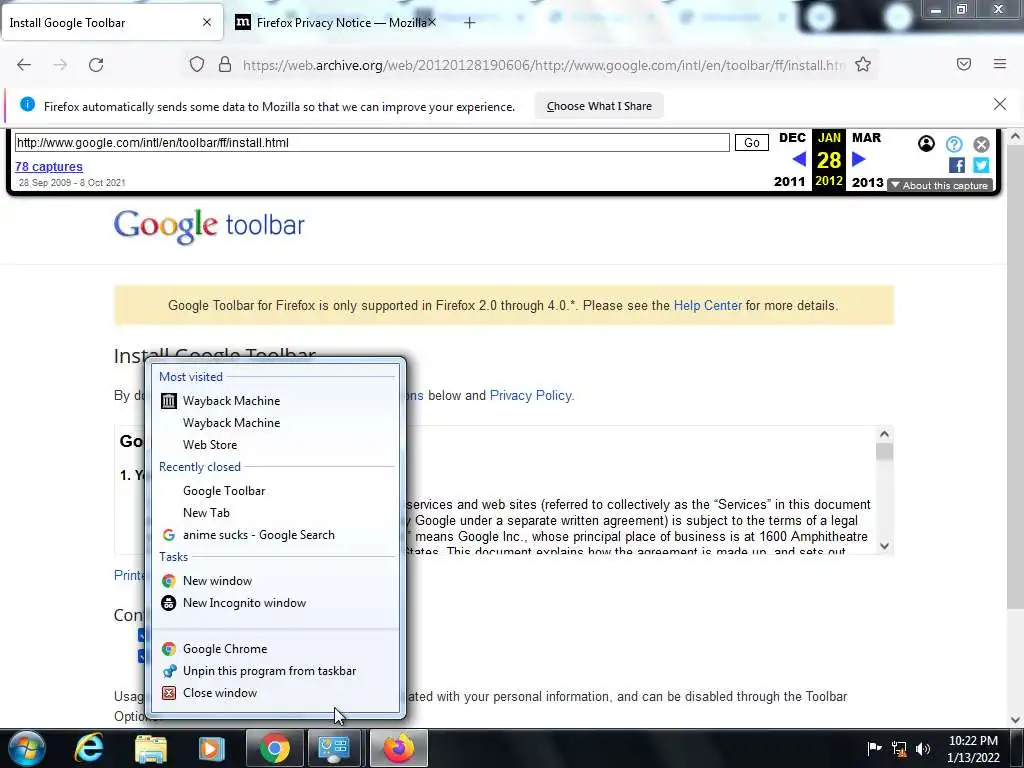Expand About this capture dropdown
Image resolution: width=1024 pixels, height=768 pixels.
[940, 185]
